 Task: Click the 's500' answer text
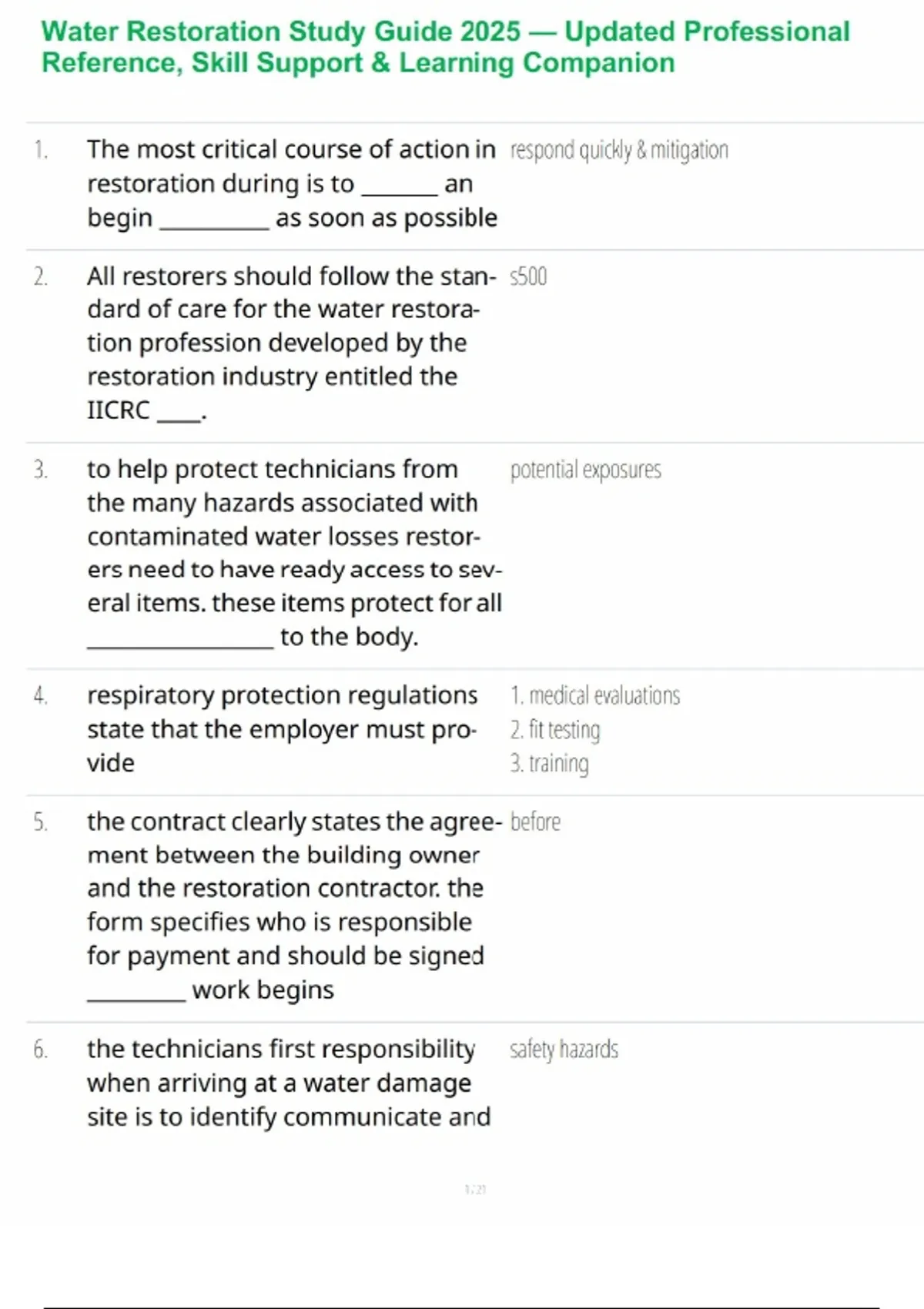coord(528,276)
